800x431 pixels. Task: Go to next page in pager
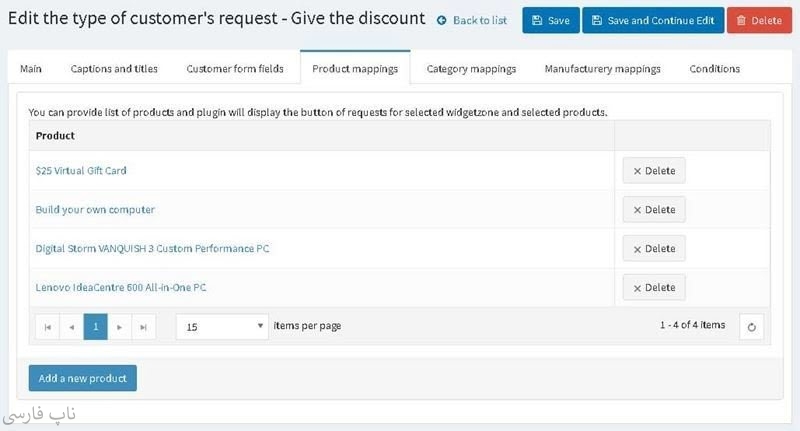click(120, 326)
